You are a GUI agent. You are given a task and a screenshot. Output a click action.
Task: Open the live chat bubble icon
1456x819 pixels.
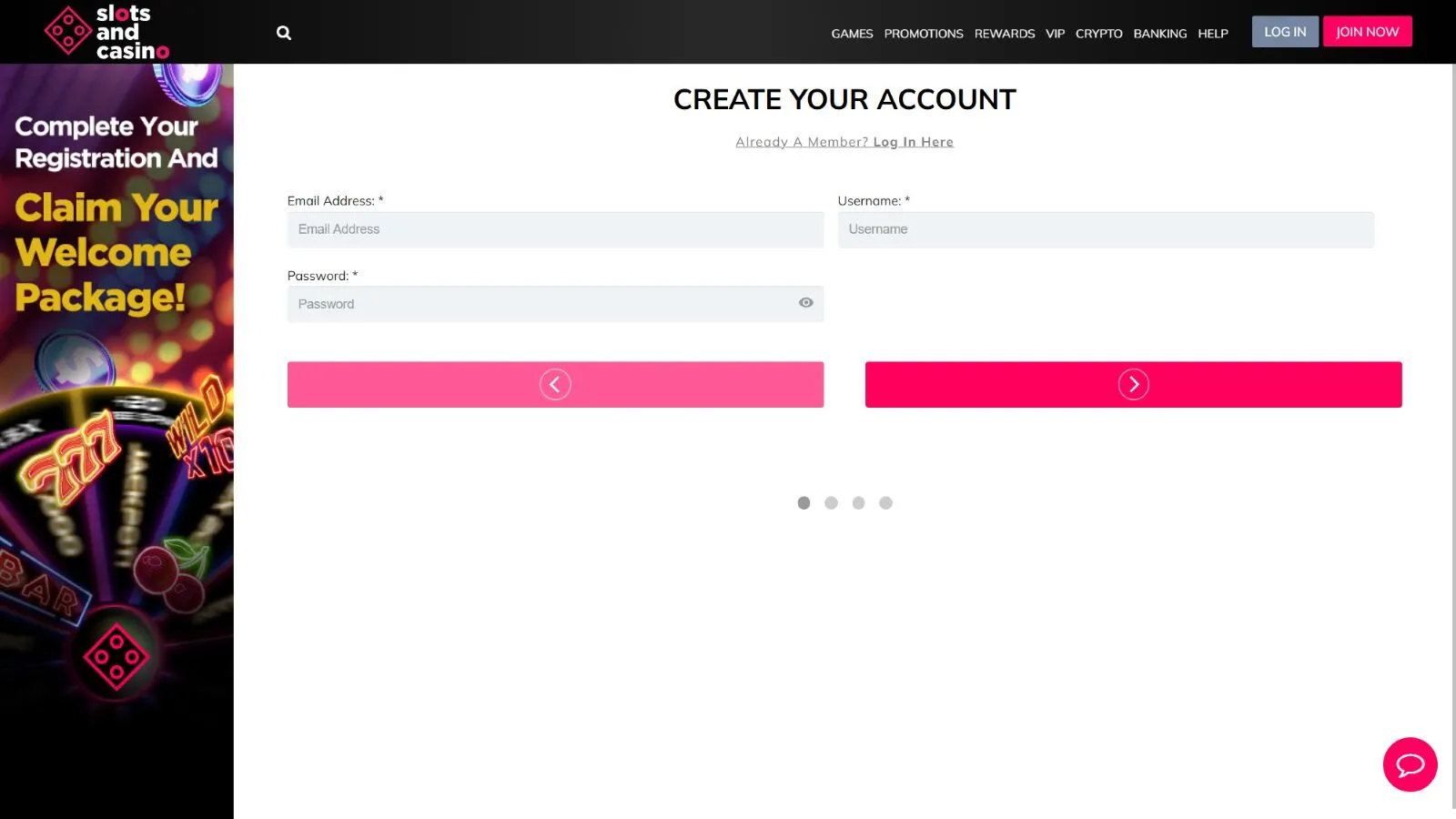1410,764
